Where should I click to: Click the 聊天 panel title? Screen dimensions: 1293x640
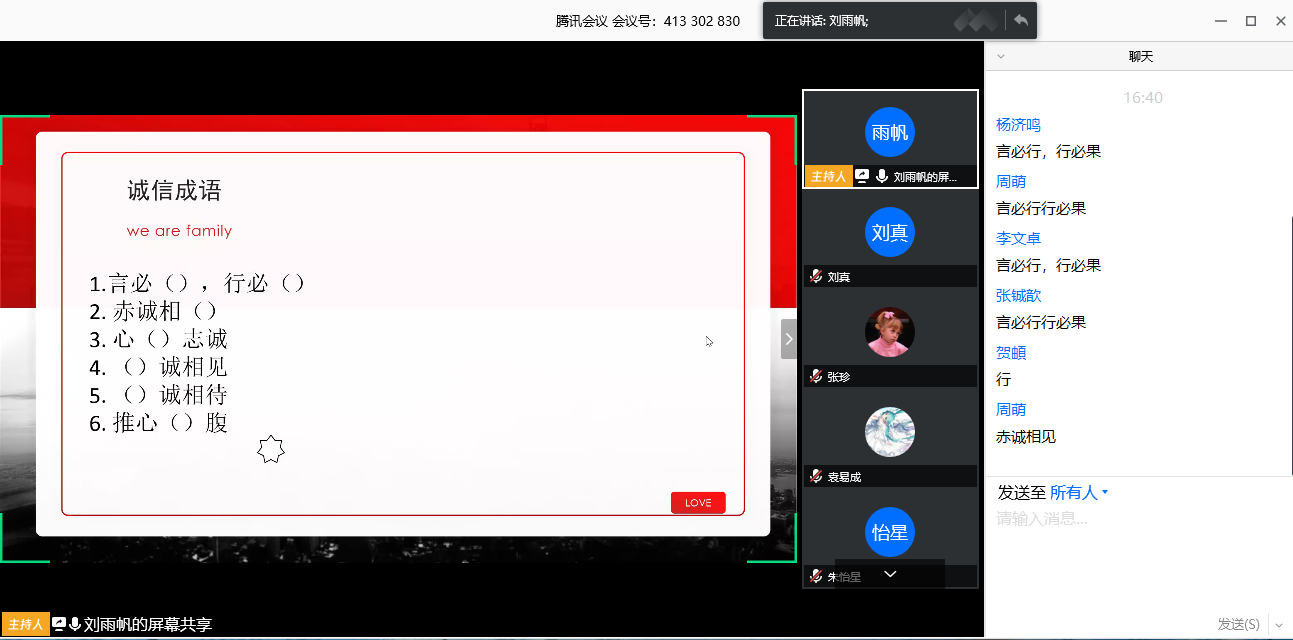click(1140, 57)
